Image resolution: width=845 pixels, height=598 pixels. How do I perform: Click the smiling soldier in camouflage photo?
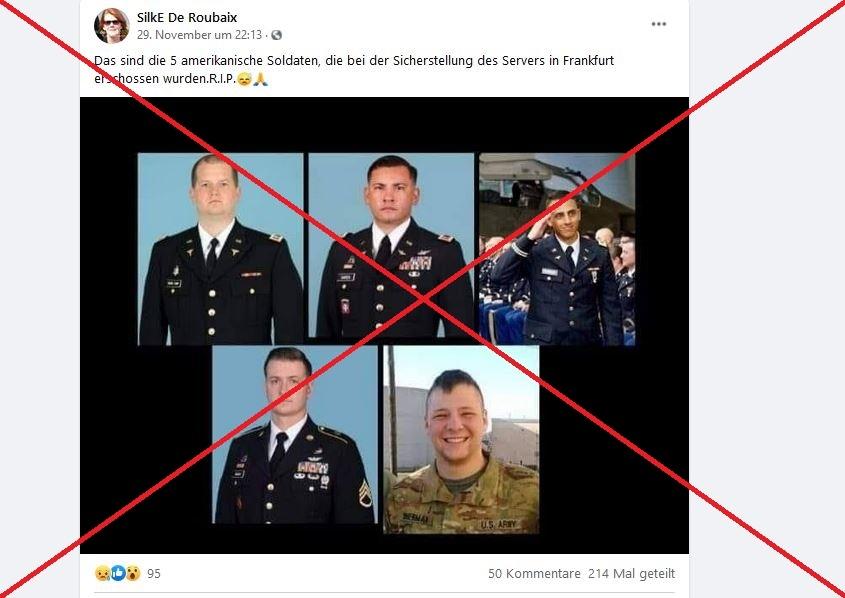click(x=461, y=440)
